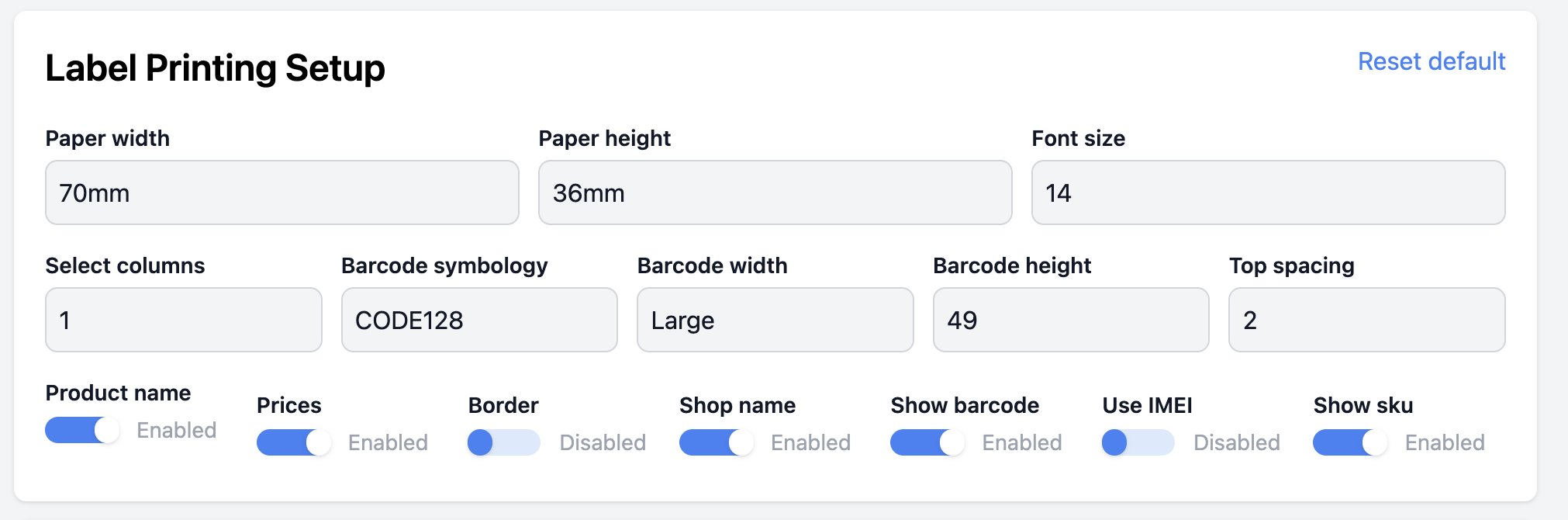Disable the Product name toggle
1568x520 pixels.
[82, 430]
